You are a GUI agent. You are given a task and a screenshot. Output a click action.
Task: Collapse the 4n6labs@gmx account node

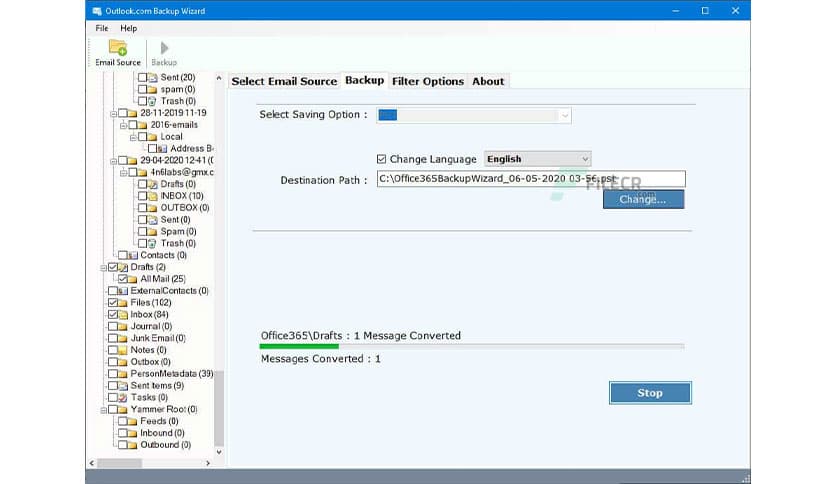123,173
